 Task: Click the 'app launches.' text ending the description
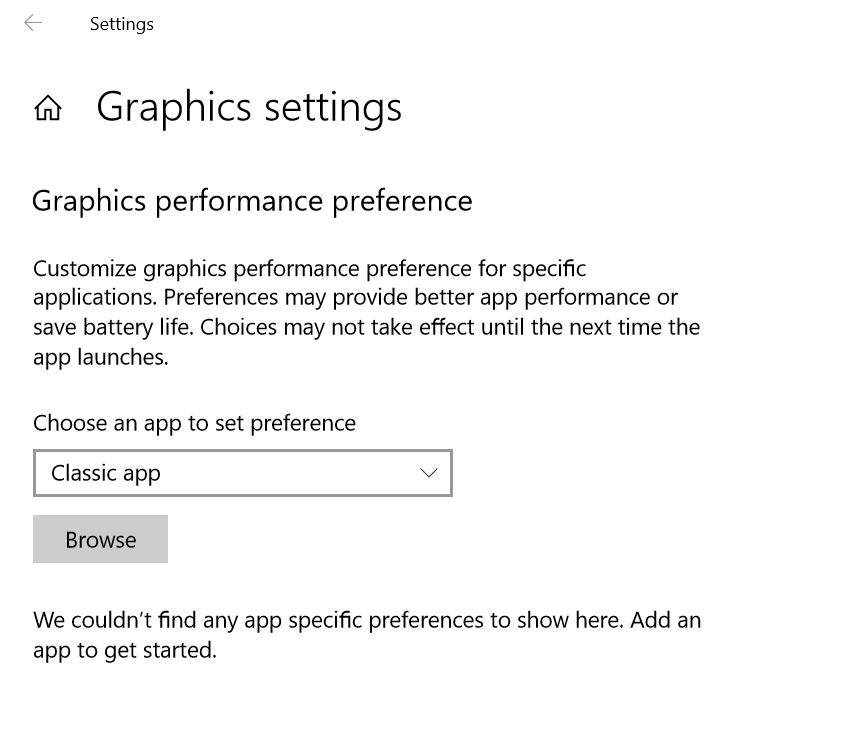point(100,357)
